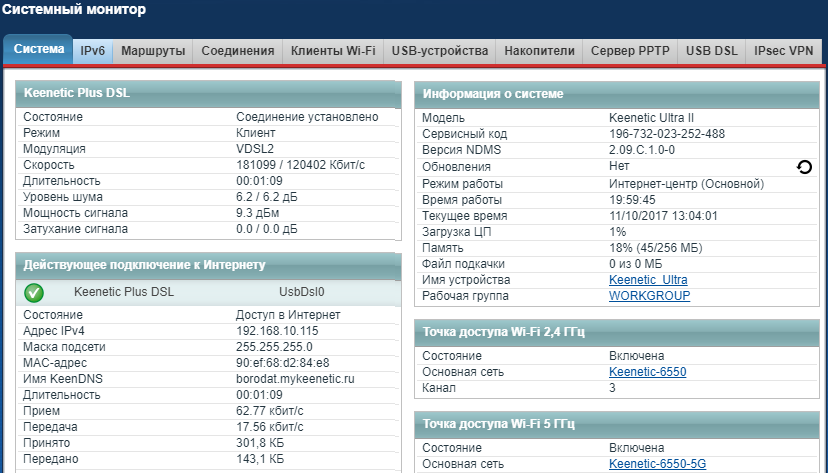Image resolution: width=828 pixels, height=473 pixels.
Task: Open the Keenetic-6550 network link
Action: click(x=647, y=372)
